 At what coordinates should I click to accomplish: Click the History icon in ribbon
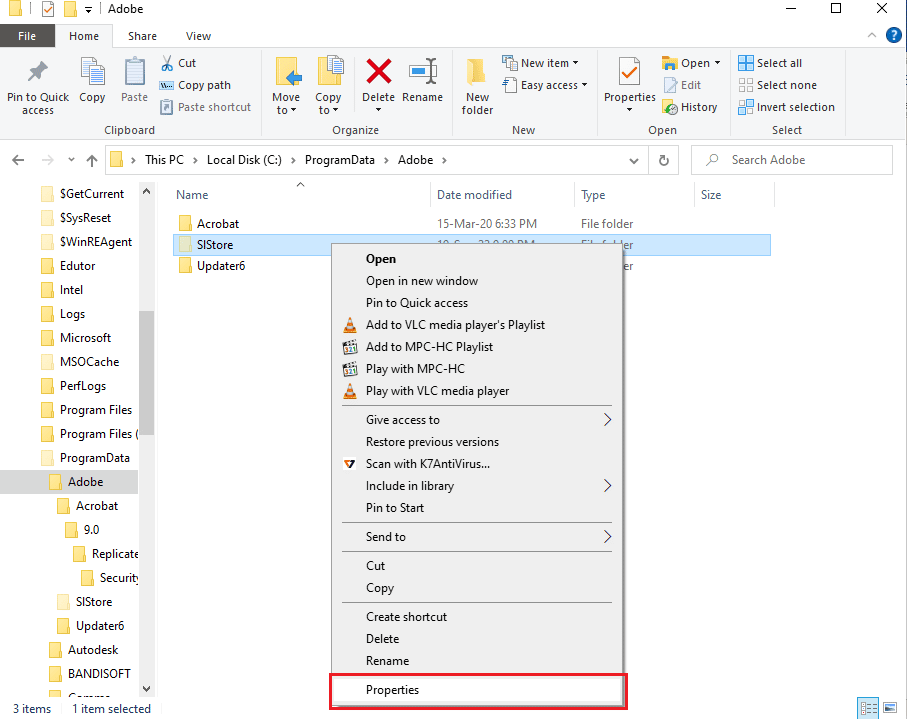pos(670,107)
